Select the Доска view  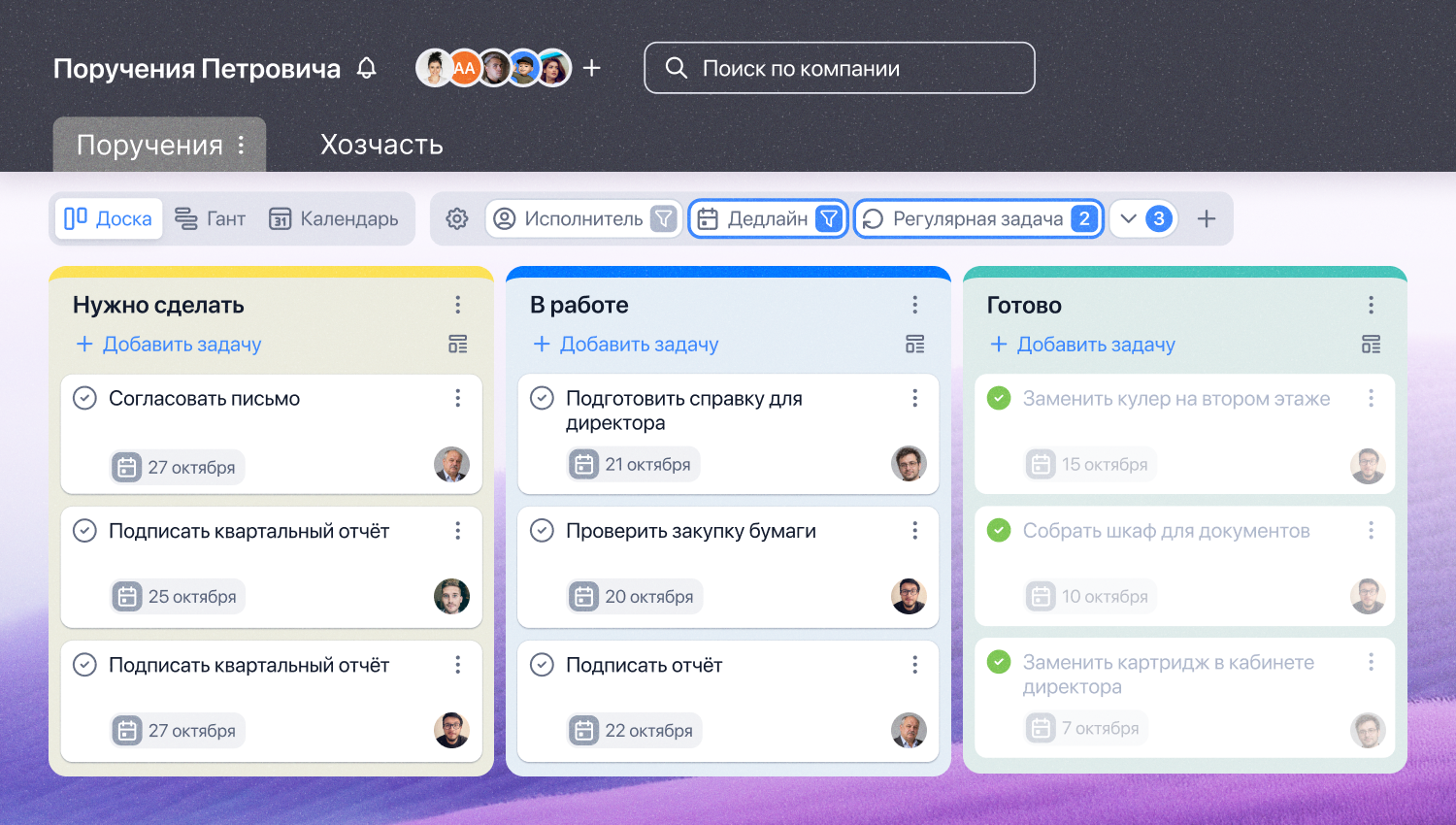pyautogui.click(x=109, y=218)
